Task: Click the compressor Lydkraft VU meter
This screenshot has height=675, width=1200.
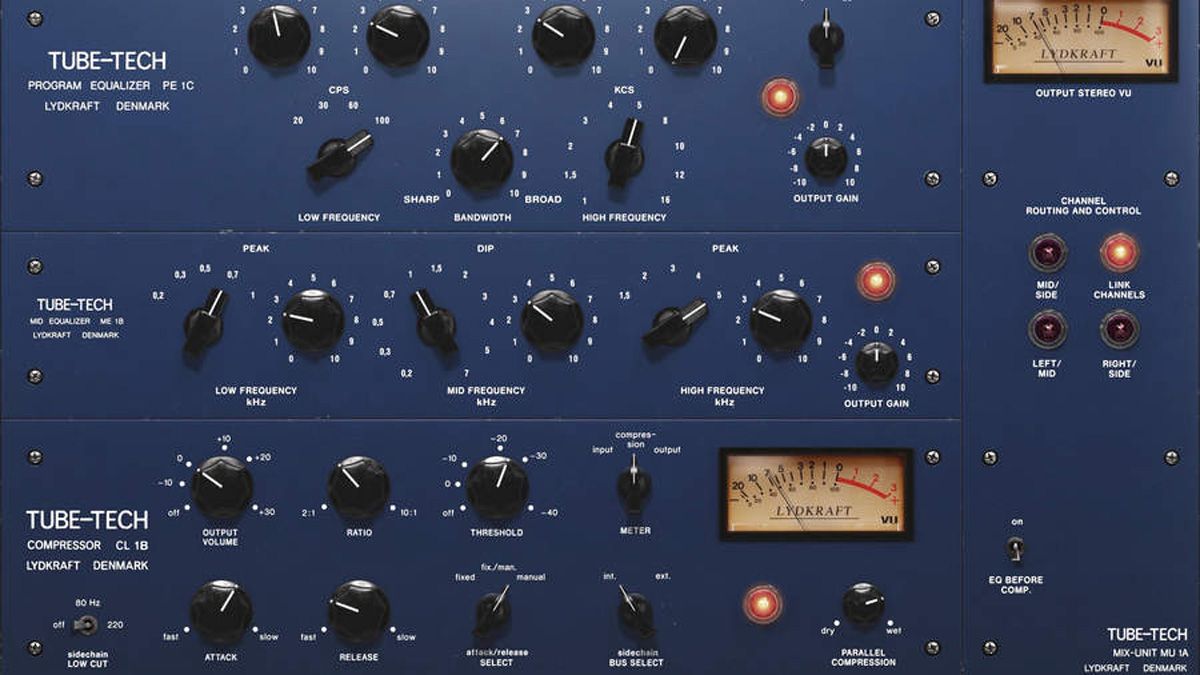Action: 816,494
